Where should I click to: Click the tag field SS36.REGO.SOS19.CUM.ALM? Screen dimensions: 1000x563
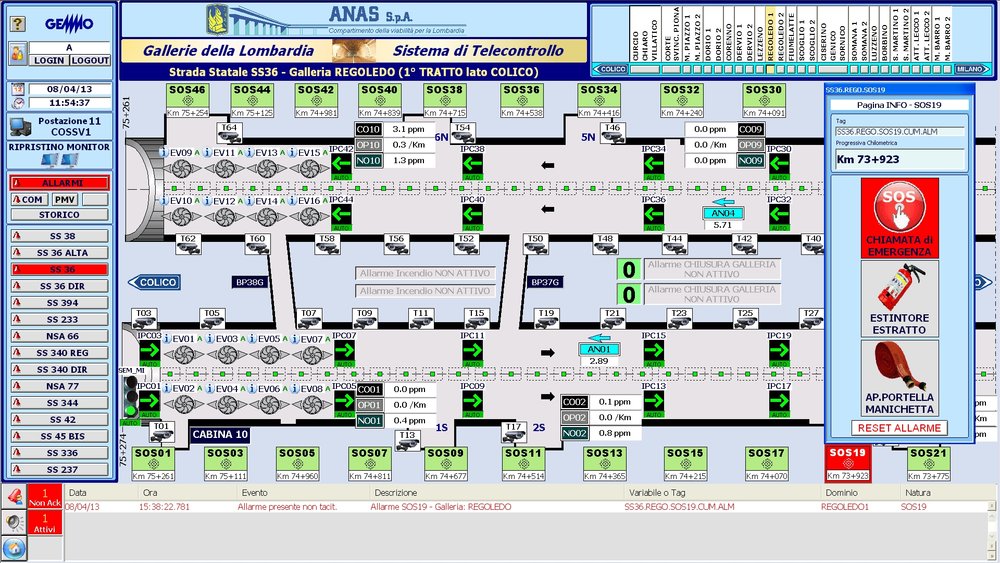(899, 131)
